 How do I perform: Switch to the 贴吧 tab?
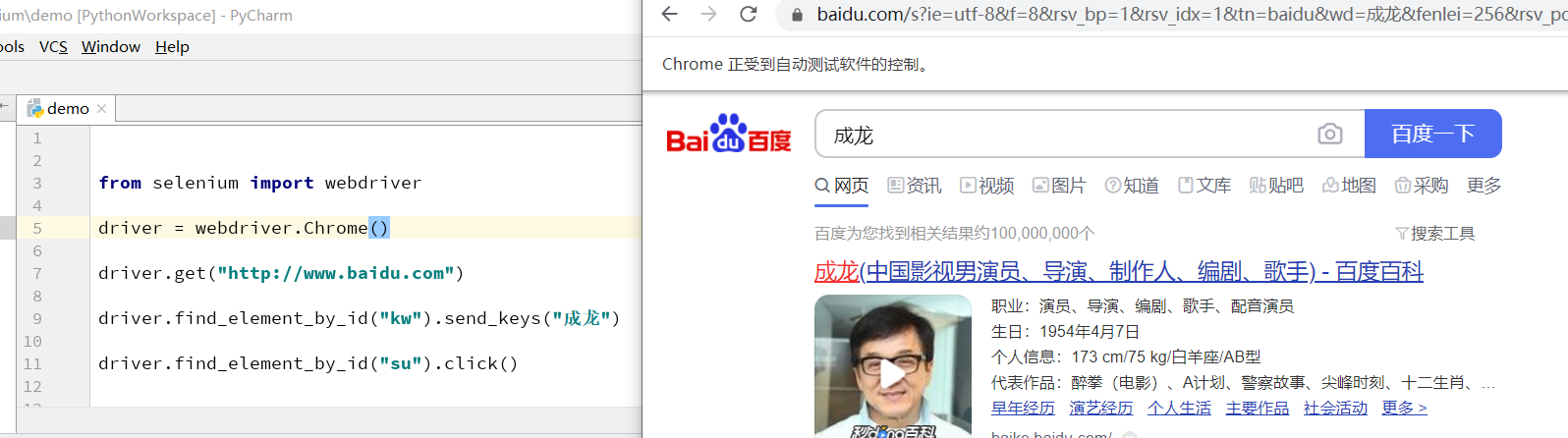coord(1276,186)
